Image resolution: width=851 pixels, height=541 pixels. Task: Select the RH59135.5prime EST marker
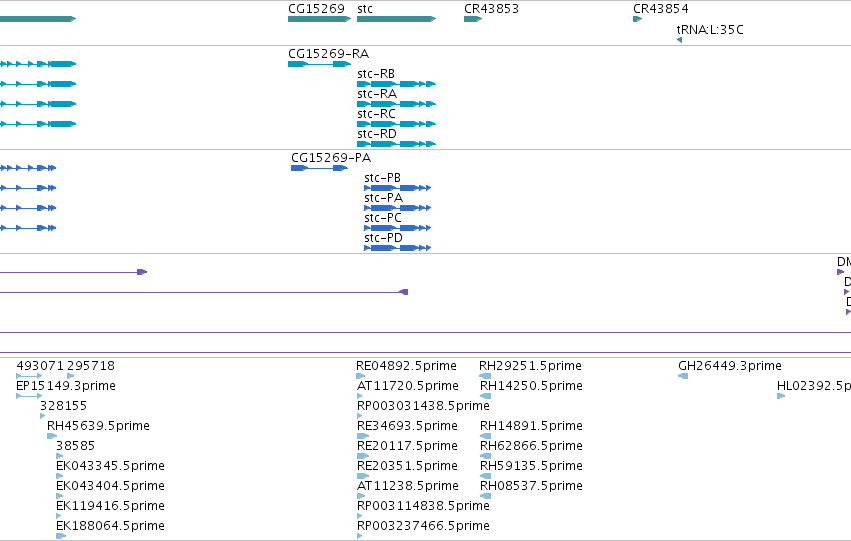[x=485, y=476]
